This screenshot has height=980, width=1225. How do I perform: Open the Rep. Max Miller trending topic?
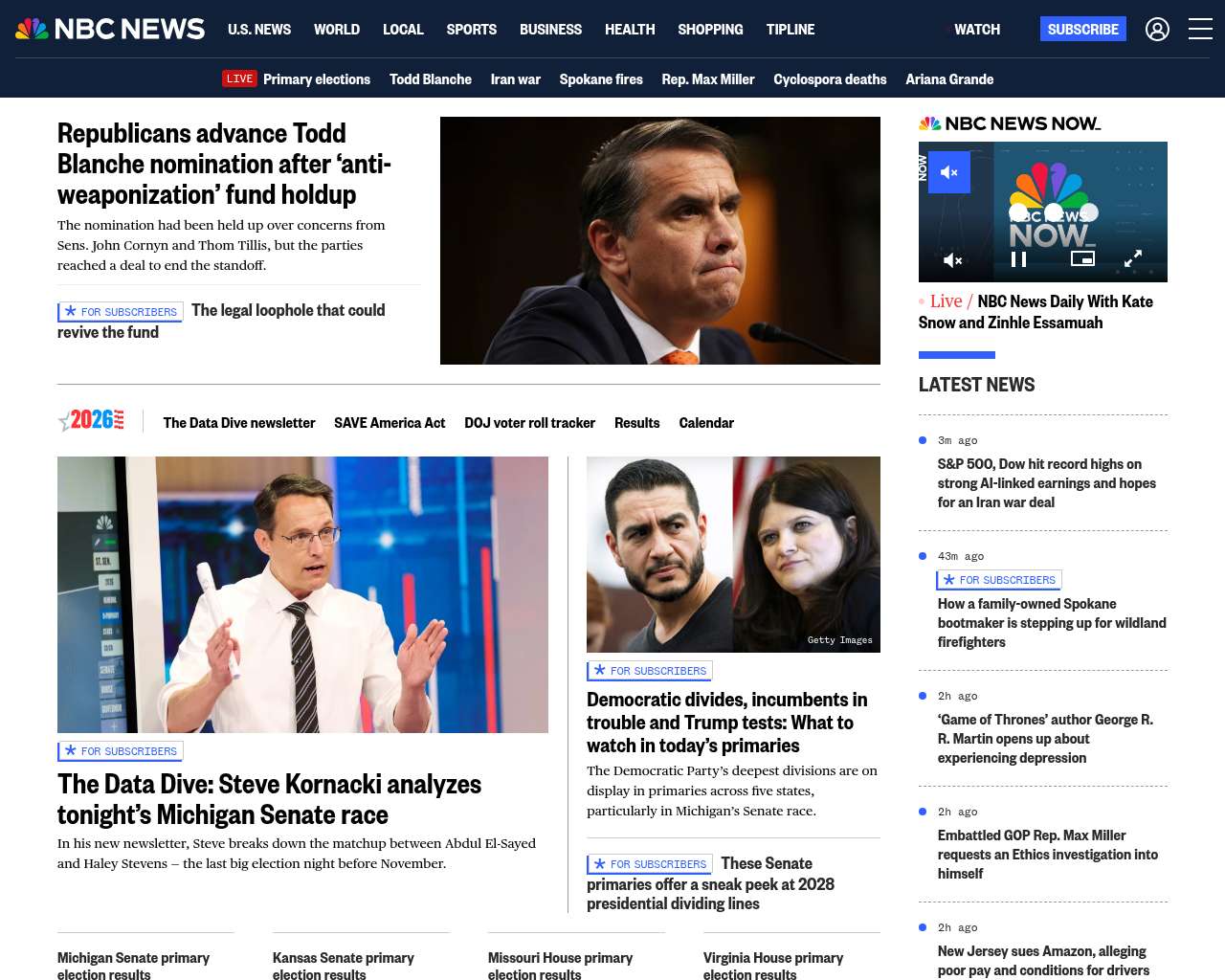click(x=708, y=79)
